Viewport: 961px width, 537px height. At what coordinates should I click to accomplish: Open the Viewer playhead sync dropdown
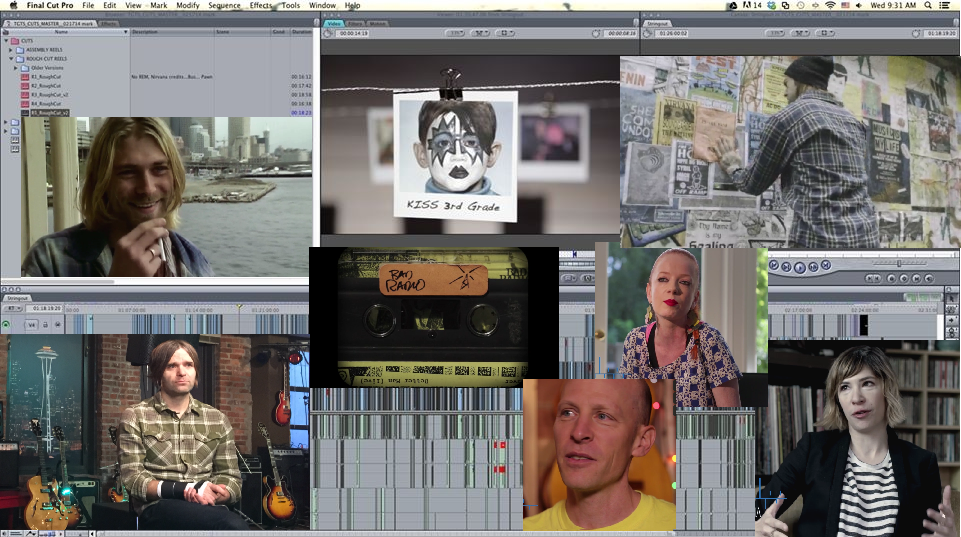point(480,33)
